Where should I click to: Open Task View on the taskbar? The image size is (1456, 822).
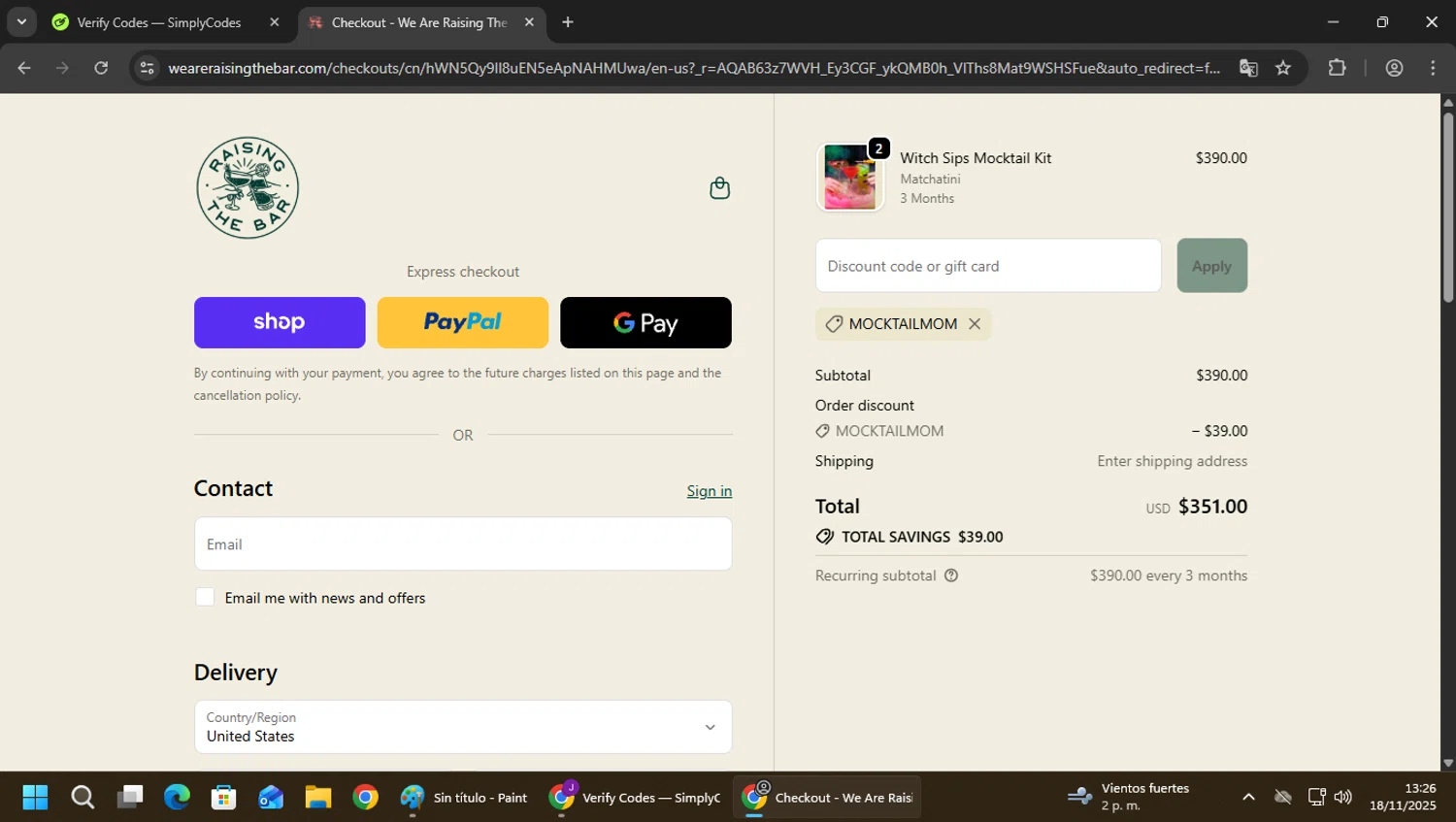pyautogui.click(x=130, y=798)
